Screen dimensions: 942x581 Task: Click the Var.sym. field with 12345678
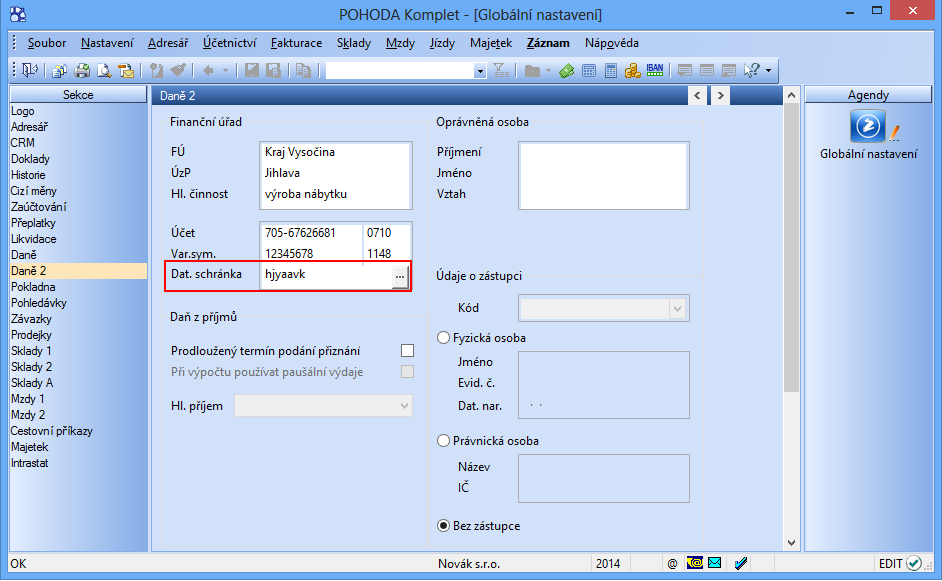[x=311, y=254]
